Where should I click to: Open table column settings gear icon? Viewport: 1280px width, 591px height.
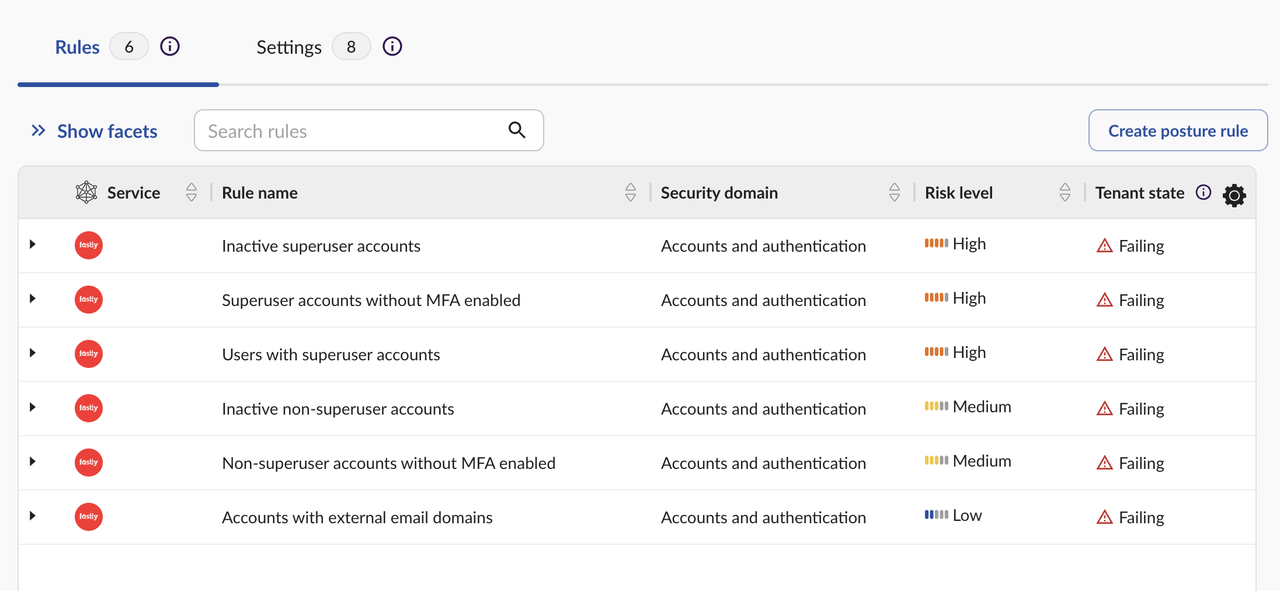(x=1234, y=195)
